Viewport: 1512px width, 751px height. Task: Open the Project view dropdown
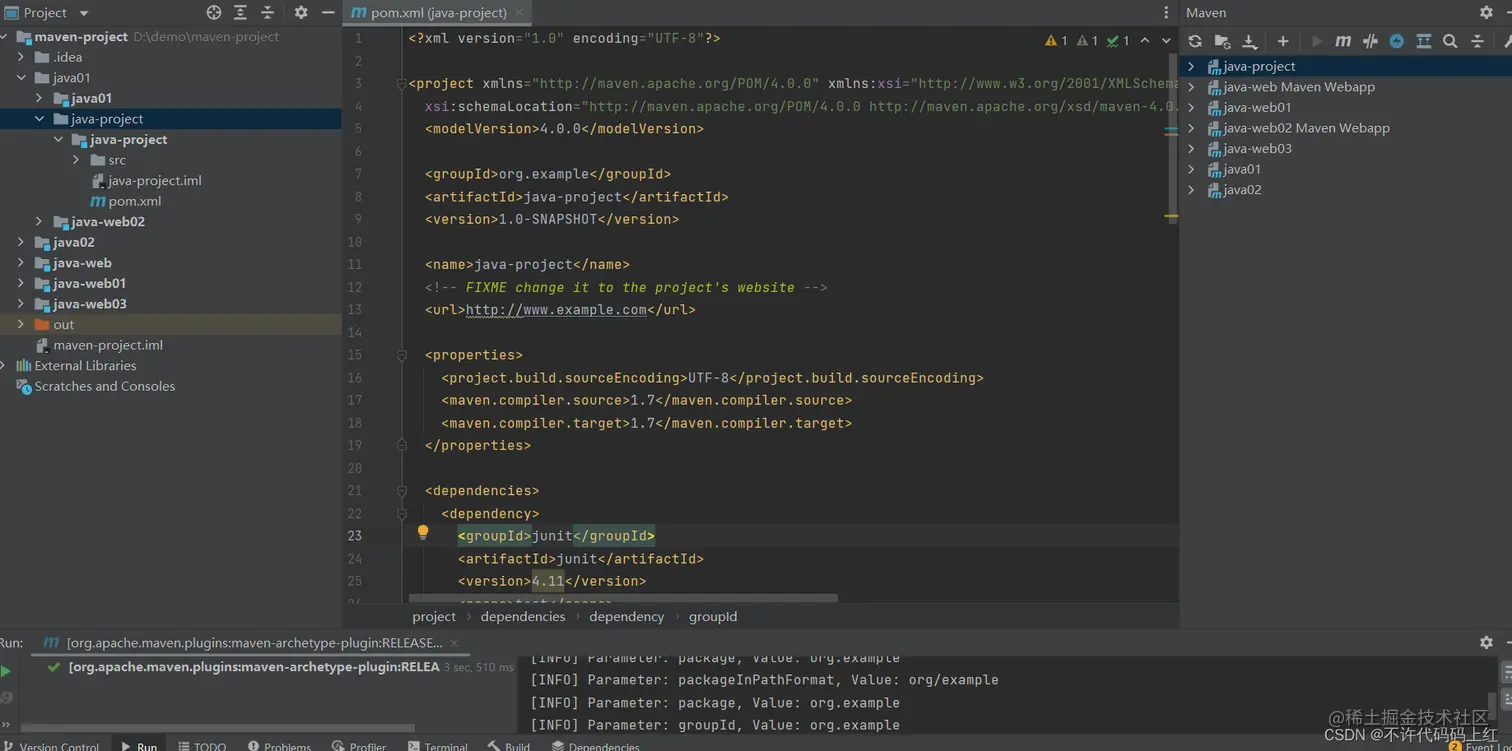coord(84,13)
